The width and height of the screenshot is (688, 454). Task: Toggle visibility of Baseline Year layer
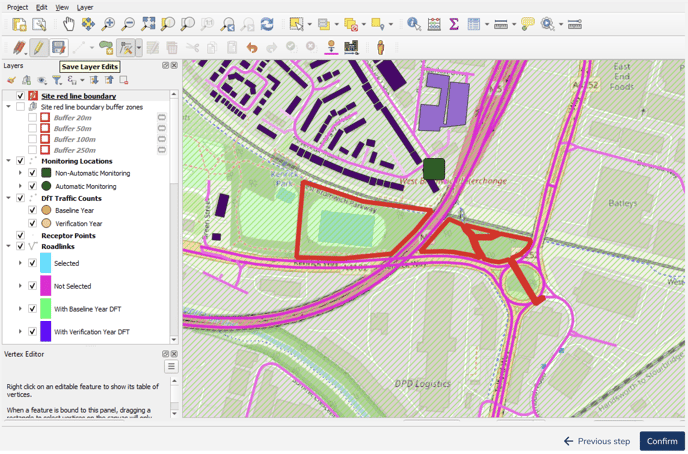(x=32, y=211)
